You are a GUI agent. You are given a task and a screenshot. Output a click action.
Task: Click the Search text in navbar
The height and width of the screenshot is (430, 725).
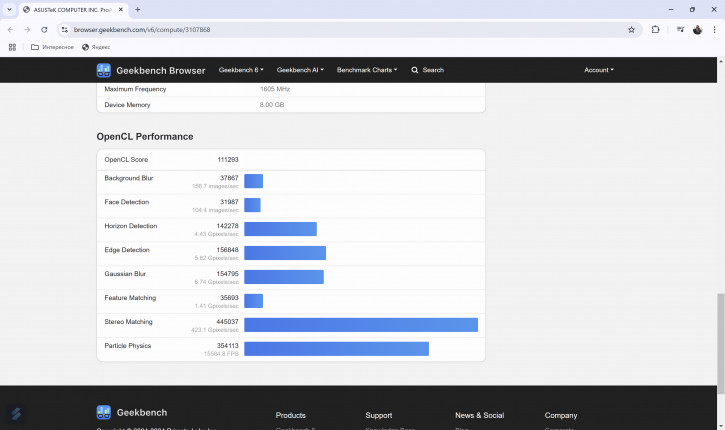433,70
